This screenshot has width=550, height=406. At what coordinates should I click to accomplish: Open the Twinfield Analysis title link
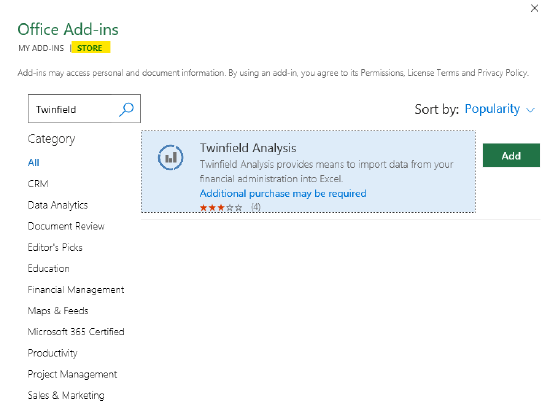[248, 148]
